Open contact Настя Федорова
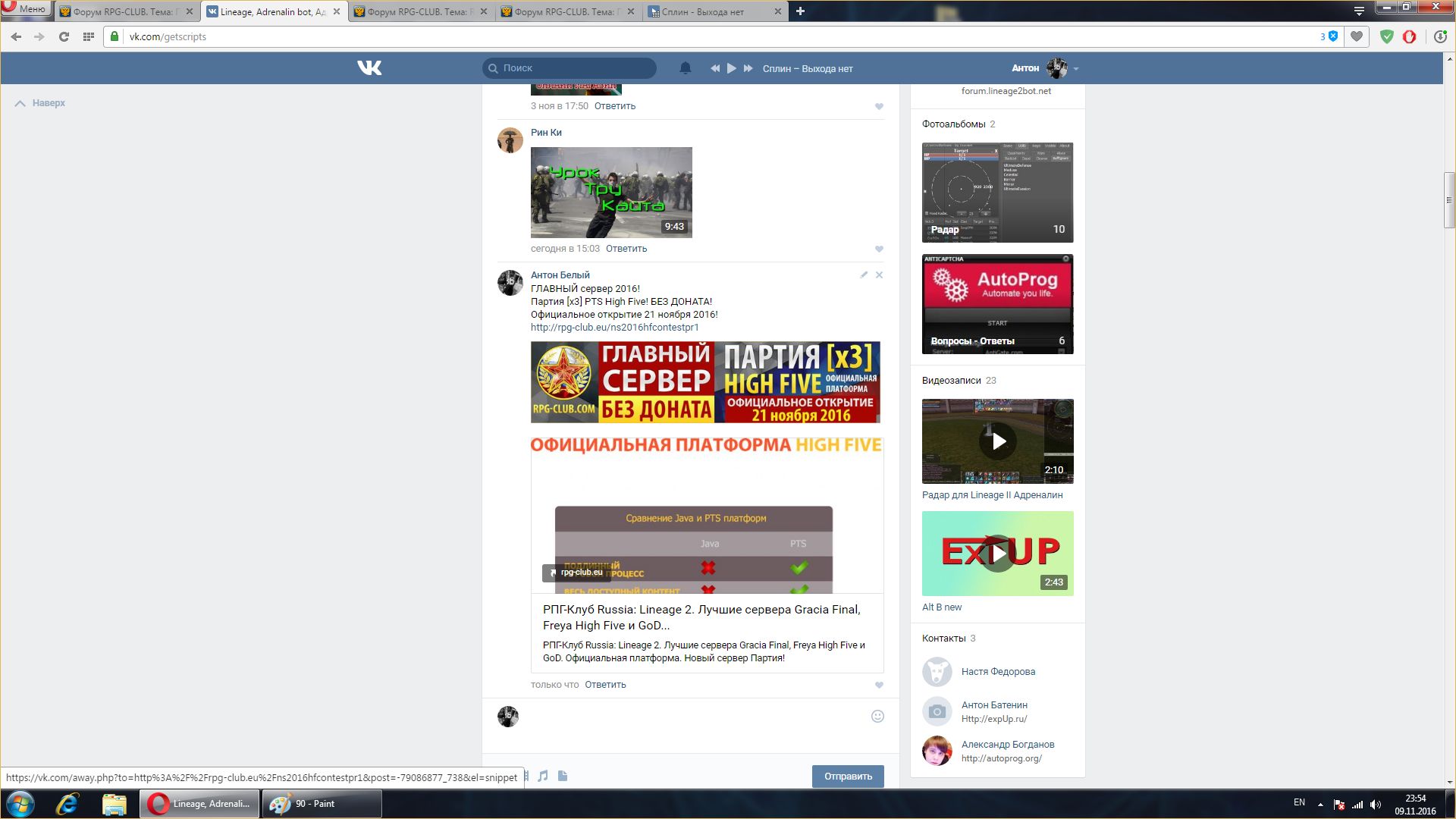The height and width of the screenshot is (819, 1456). pyautogui.click(x=998, y=672)
